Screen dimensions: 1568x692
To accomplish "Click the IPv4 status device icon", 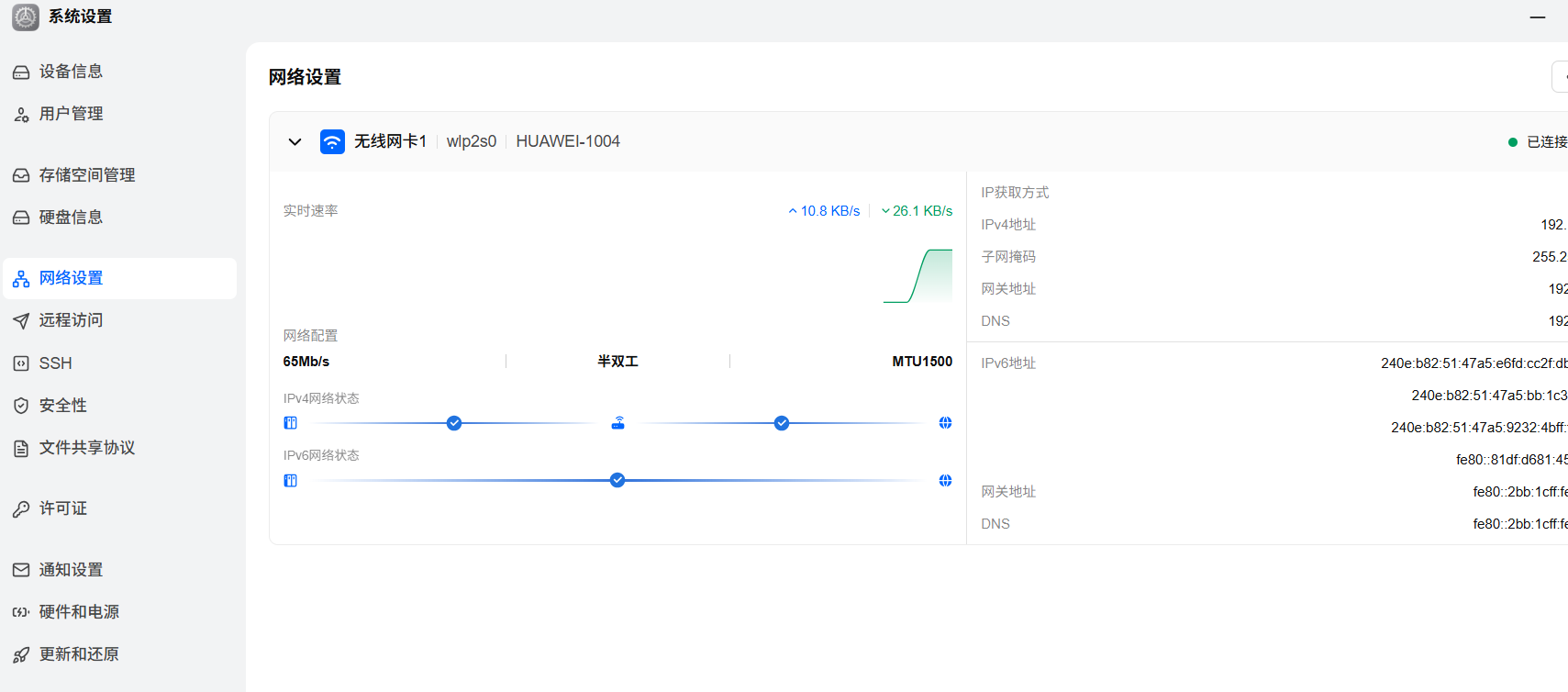I will [291, 423].
